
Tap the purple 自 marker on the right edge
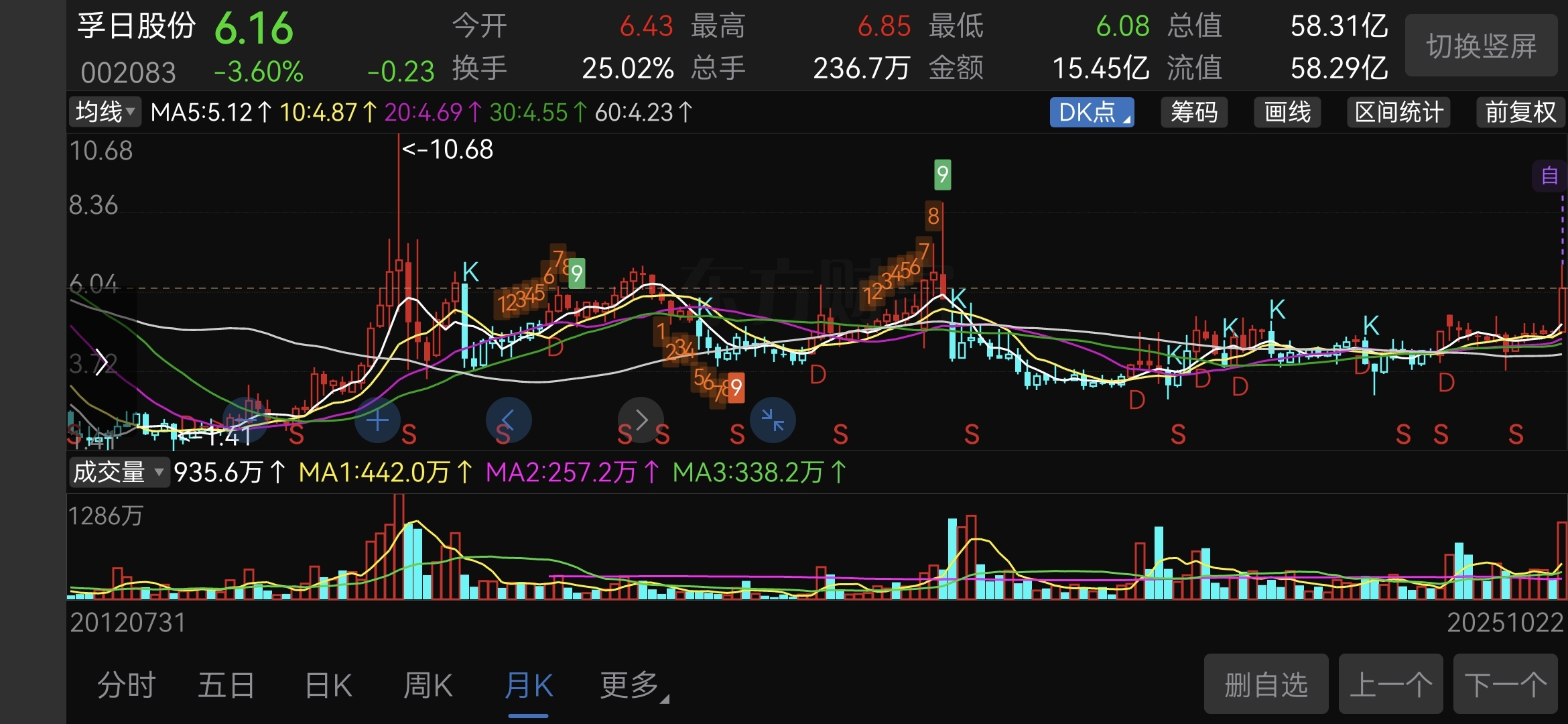[x=1549, y=176]
